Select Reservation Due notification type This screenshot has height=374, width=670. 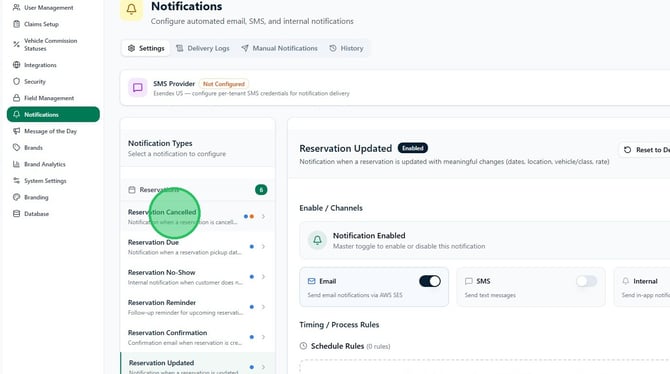[x=197, y=247]
